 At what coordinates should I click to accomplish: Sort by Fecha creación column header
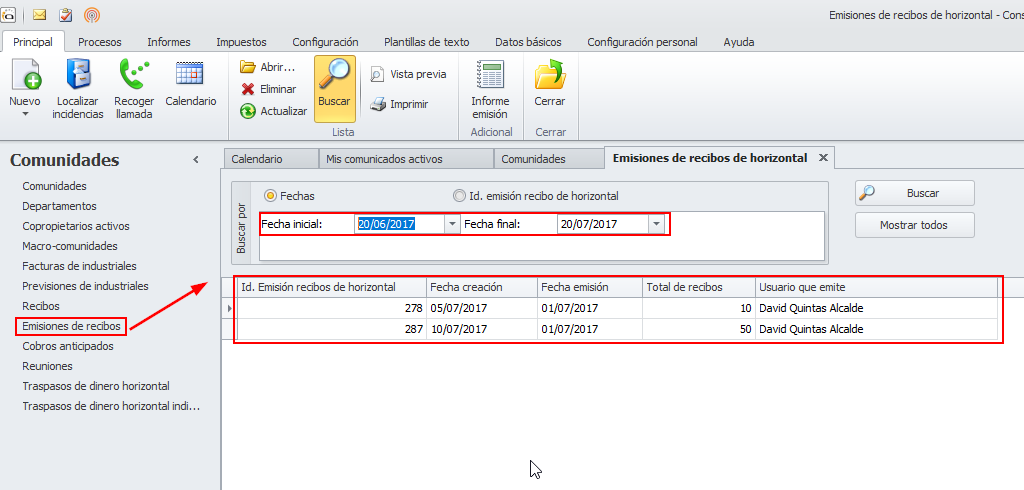(481, 287)
